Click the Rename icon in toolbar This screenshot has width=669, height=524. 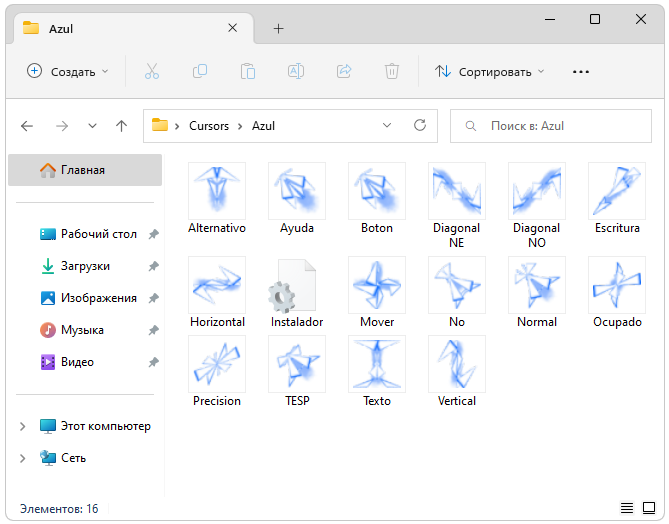(x=296, y=71)
